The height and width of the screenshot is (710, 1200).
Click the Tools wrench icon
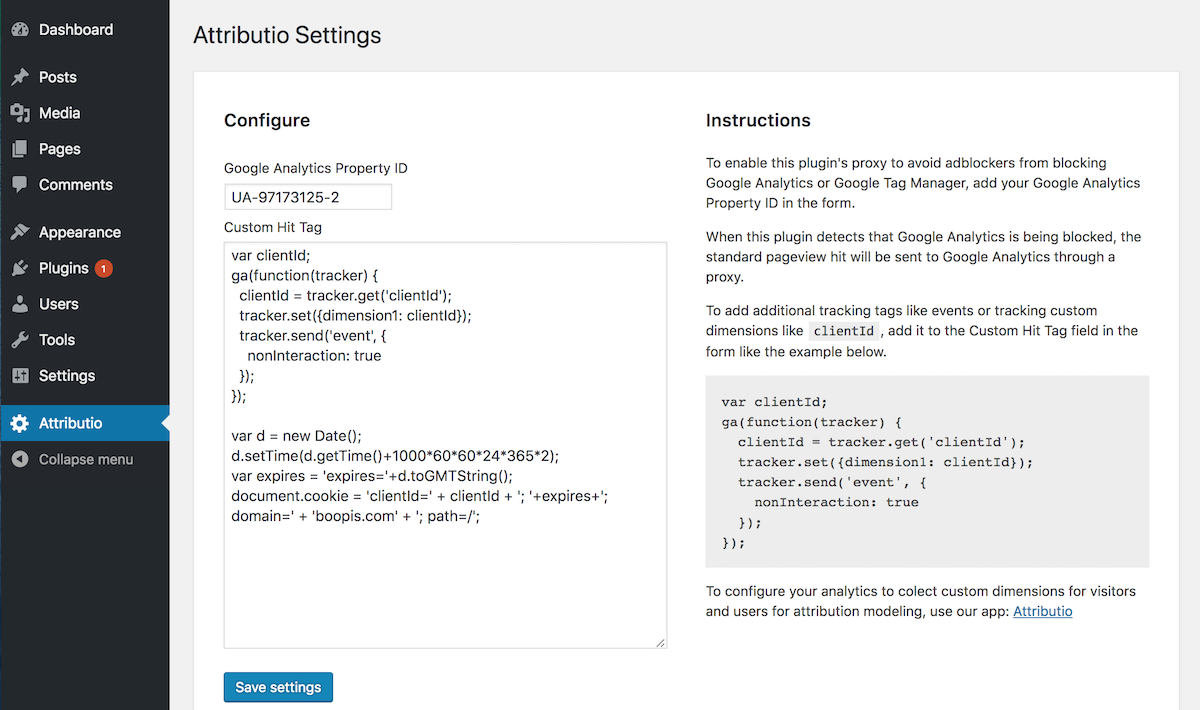pos(20,340)
